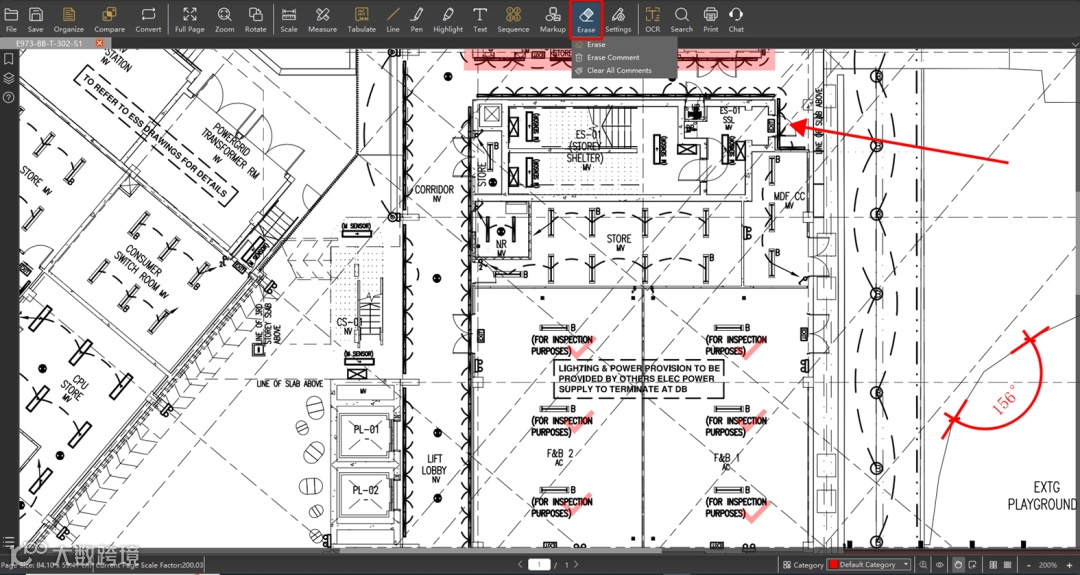Go to the next page arrow
The image size is (1080, 575).
click(x=576, y=565)
